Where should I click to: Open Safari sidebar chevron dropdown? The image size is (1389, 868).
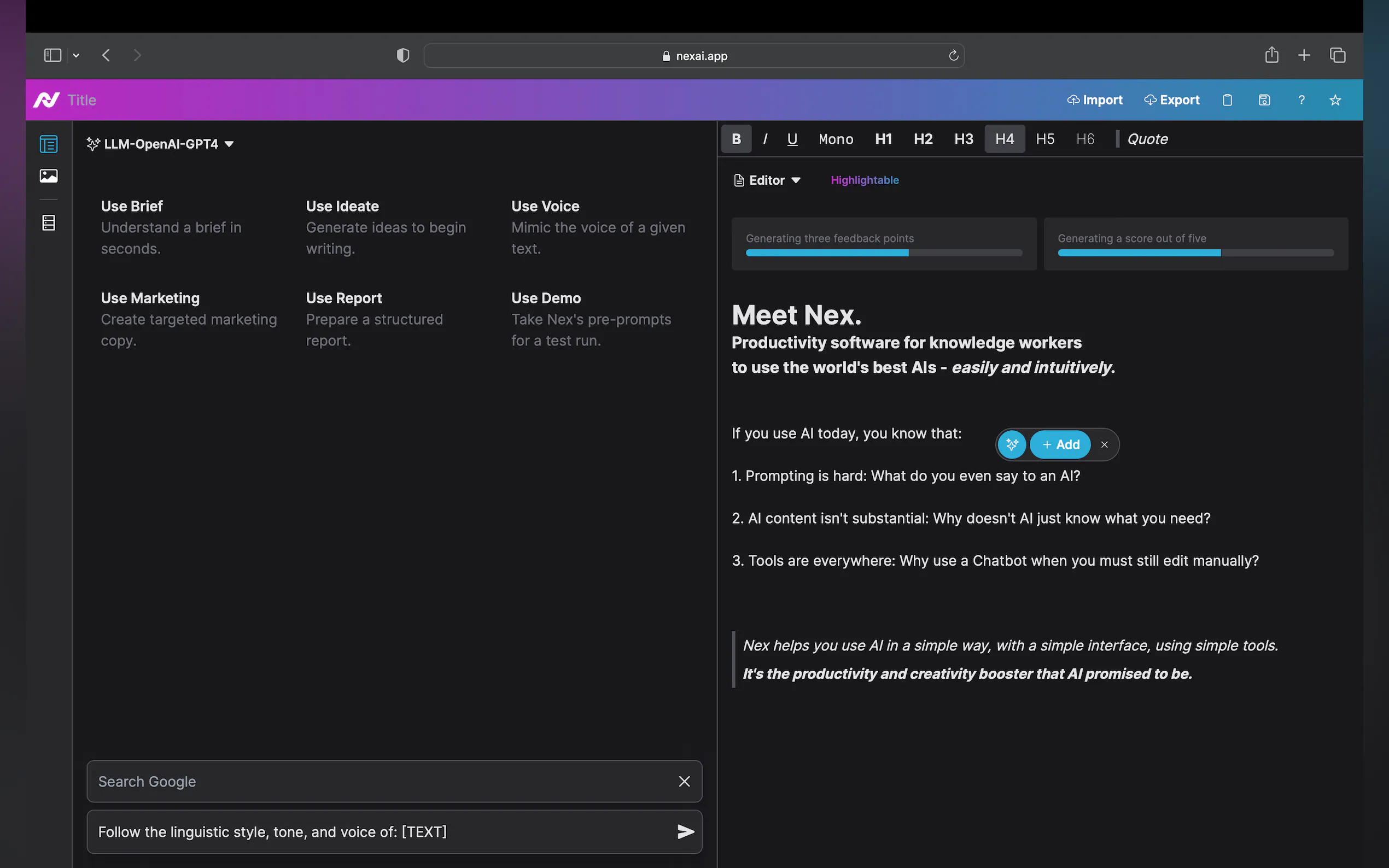click(x=76, y=56)
